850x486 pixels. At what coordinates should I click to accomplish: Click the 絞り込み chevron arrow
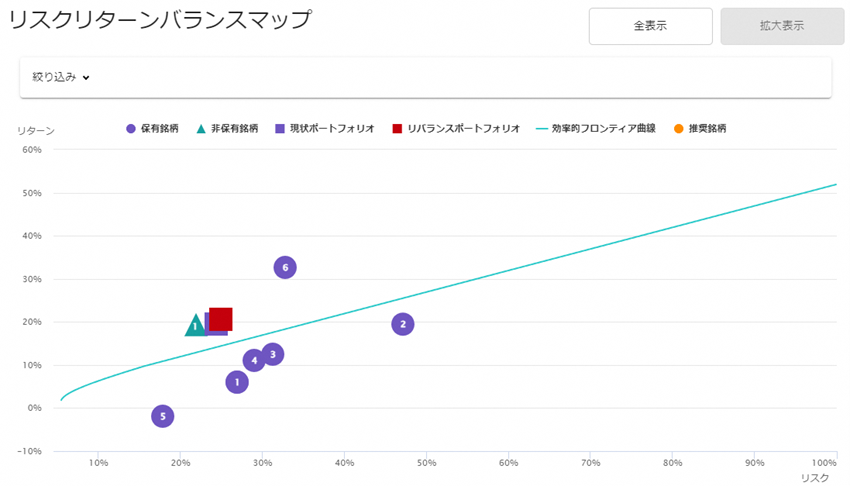(x=86, y=78)
